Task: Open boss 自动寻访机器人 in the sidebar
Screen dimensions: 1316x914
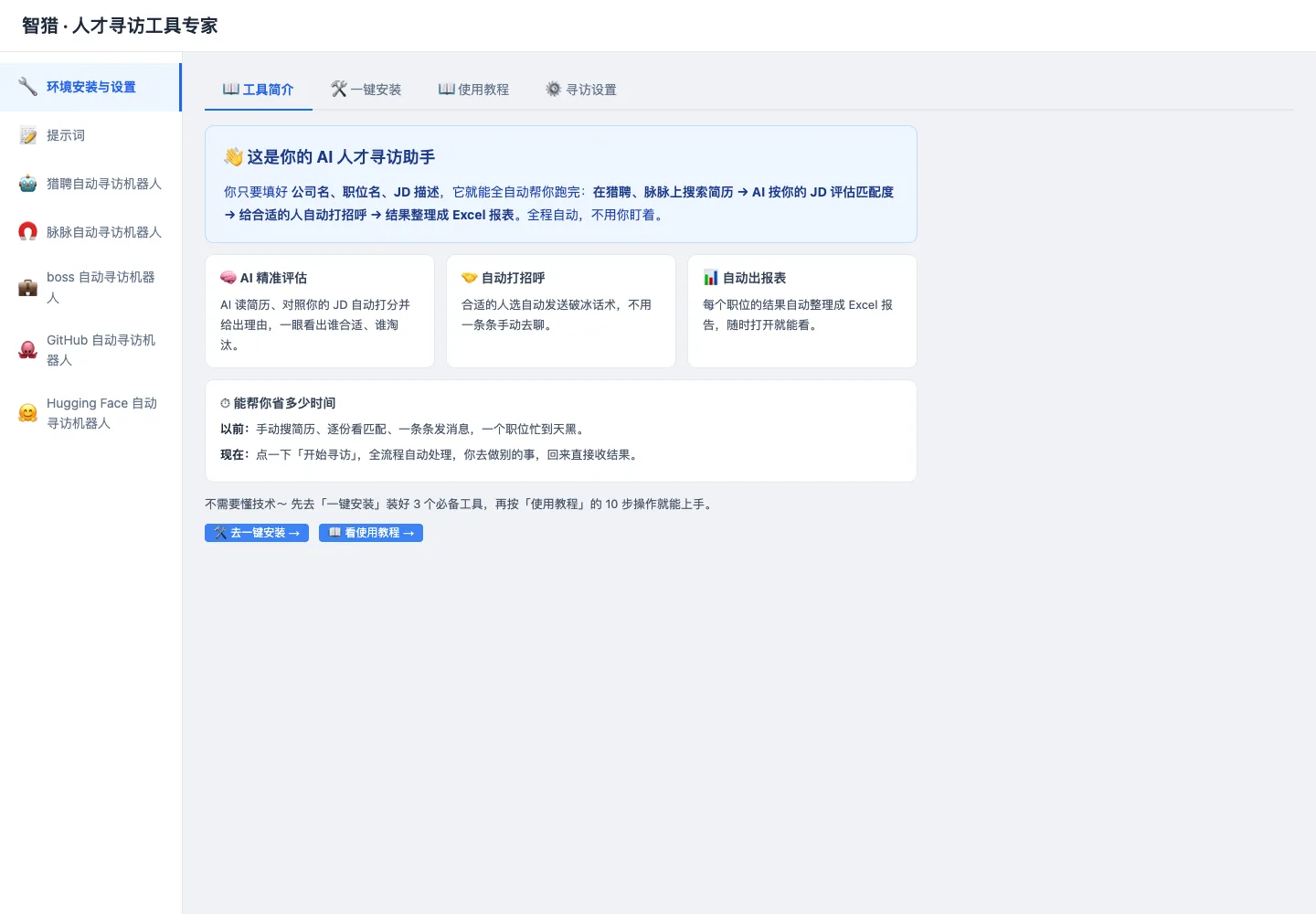Action: [x=90, y=287]
